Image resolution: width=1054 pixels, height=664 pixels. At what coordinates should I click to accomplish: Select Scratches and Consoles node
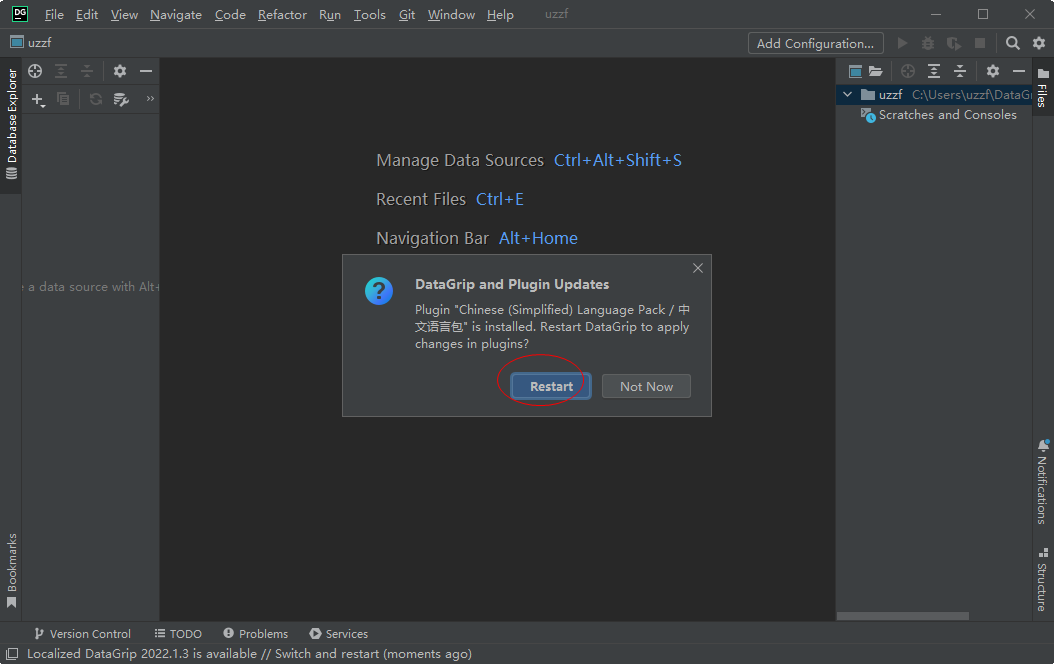(x=938, y=115)
